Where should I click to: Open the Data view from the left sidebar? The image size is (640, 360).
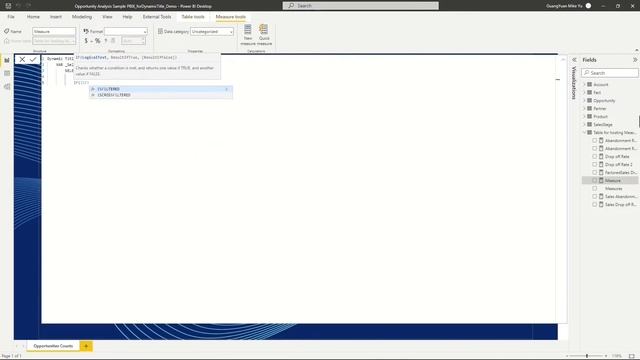point(7,73)
